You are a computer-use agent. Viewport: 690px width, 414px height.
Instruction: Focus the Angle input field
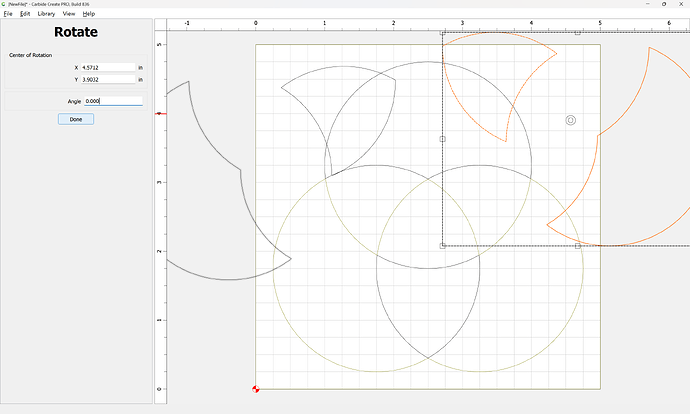coord(112,101)
